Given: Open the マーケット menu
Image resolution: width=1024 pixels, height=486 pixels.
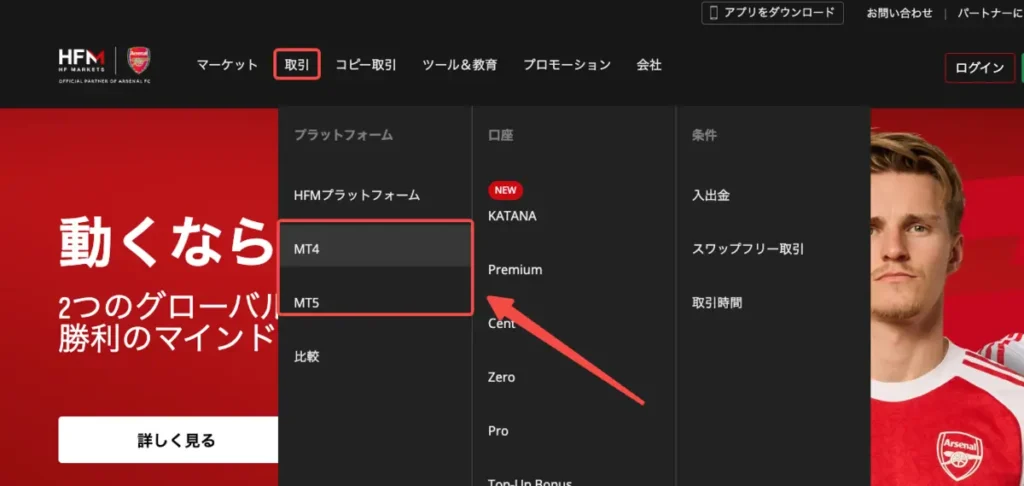Looking at the screenshot, I should click(227, 65).
